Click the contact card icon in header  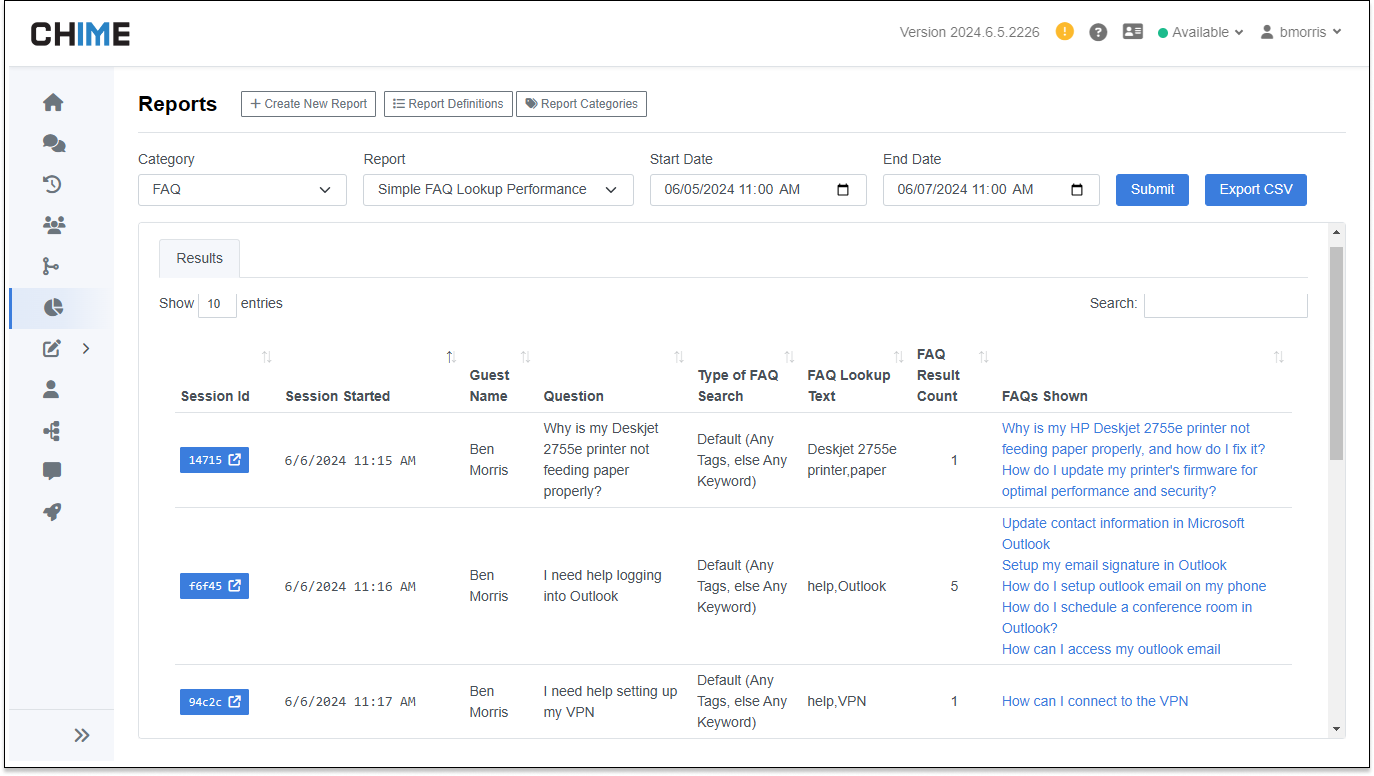click(1132, 32)
